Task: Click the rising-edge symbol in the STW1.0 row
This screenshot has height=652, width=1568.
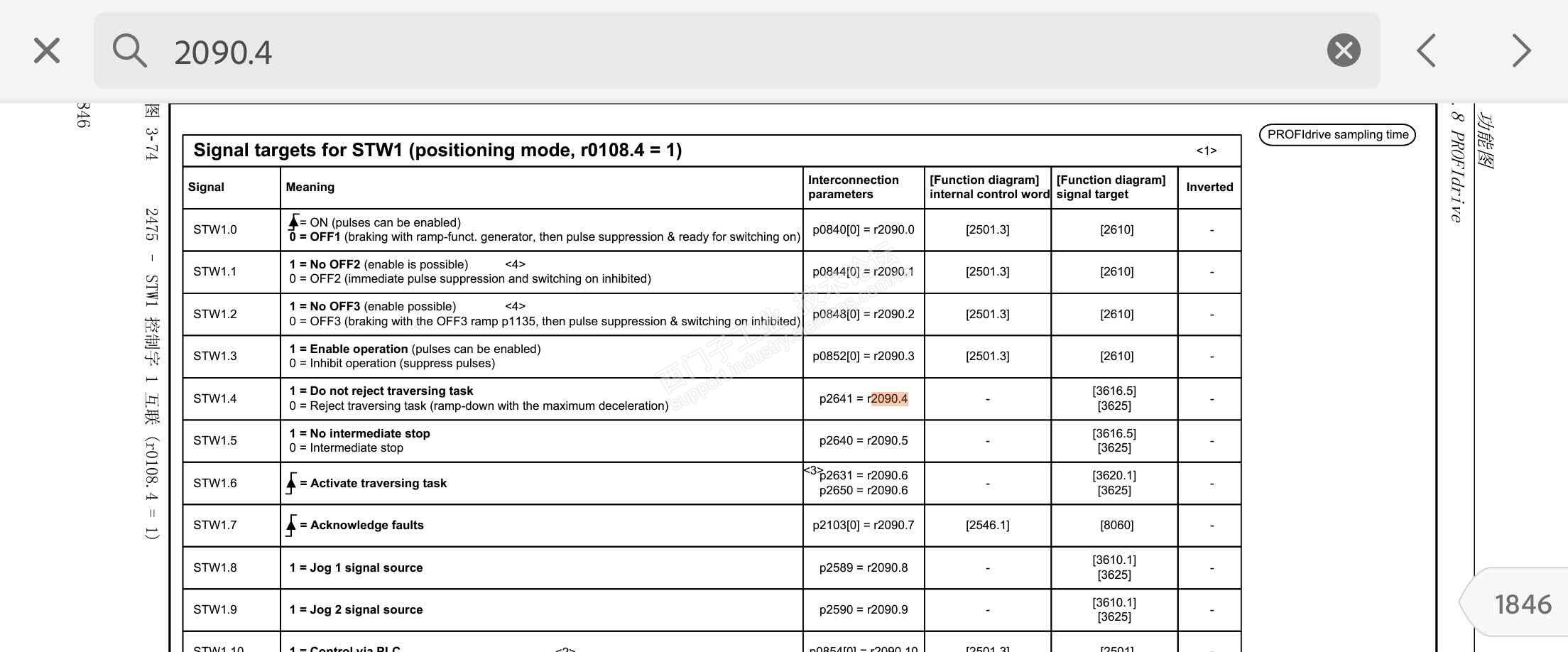Action: click(x=293, y=222)
